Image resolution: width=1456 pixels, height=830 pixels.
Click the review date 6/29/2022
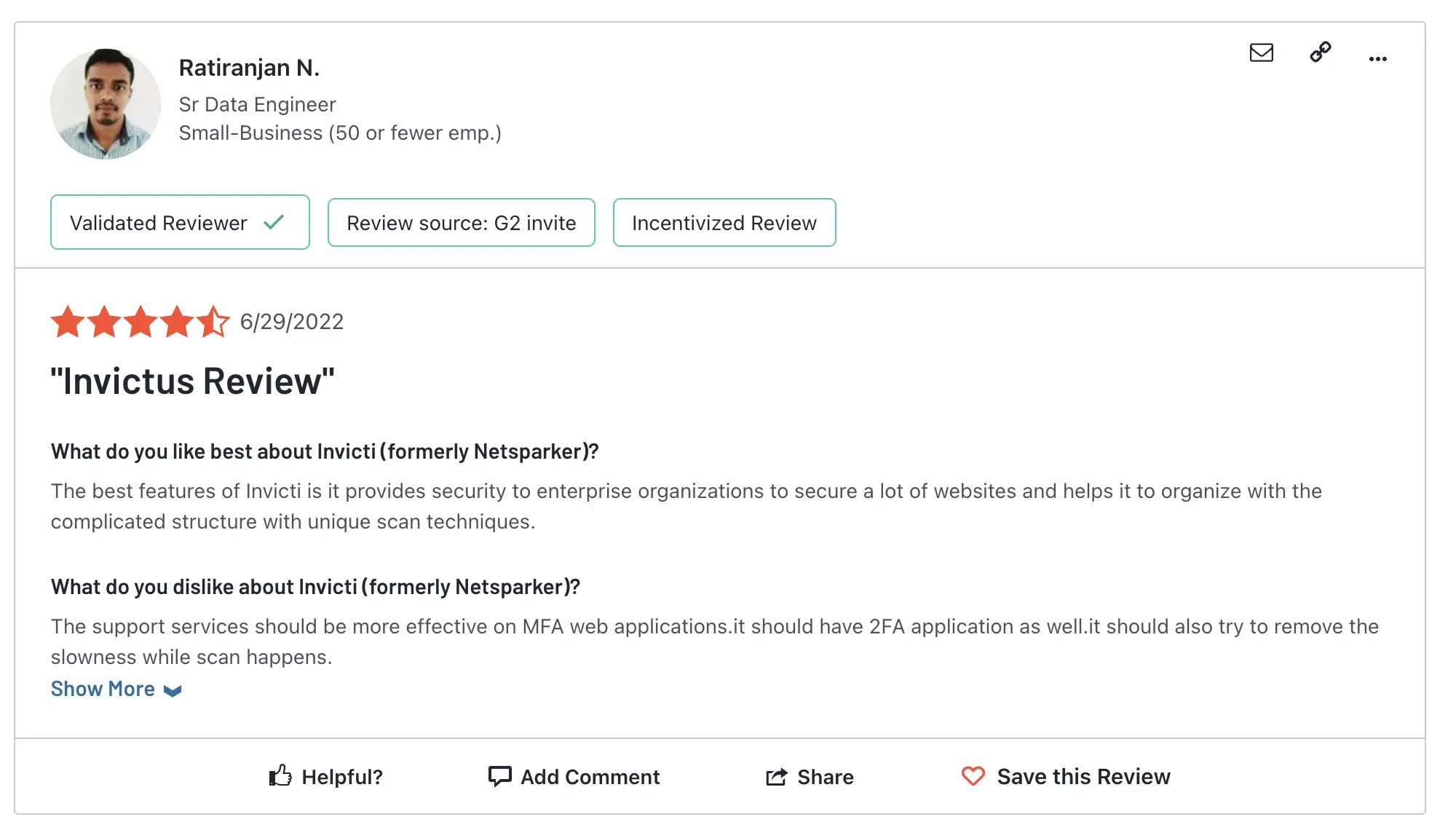point(292,322)
